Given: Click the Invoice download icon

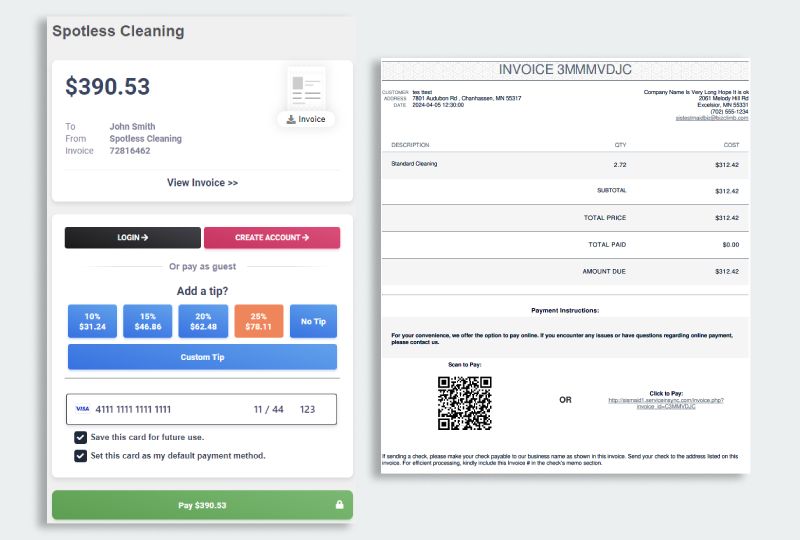Looking at the screenshot, I should click(291, 119).
